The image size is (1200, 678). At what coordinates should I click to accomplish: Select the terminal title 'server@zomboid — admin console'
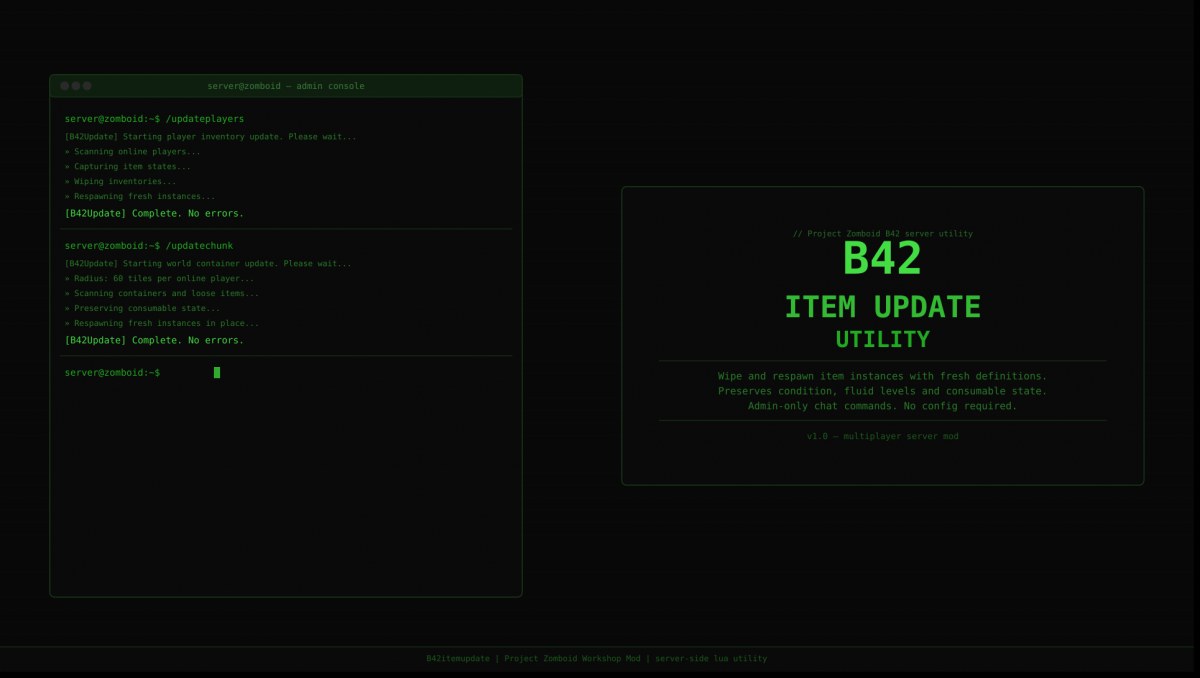pos(286,86)
